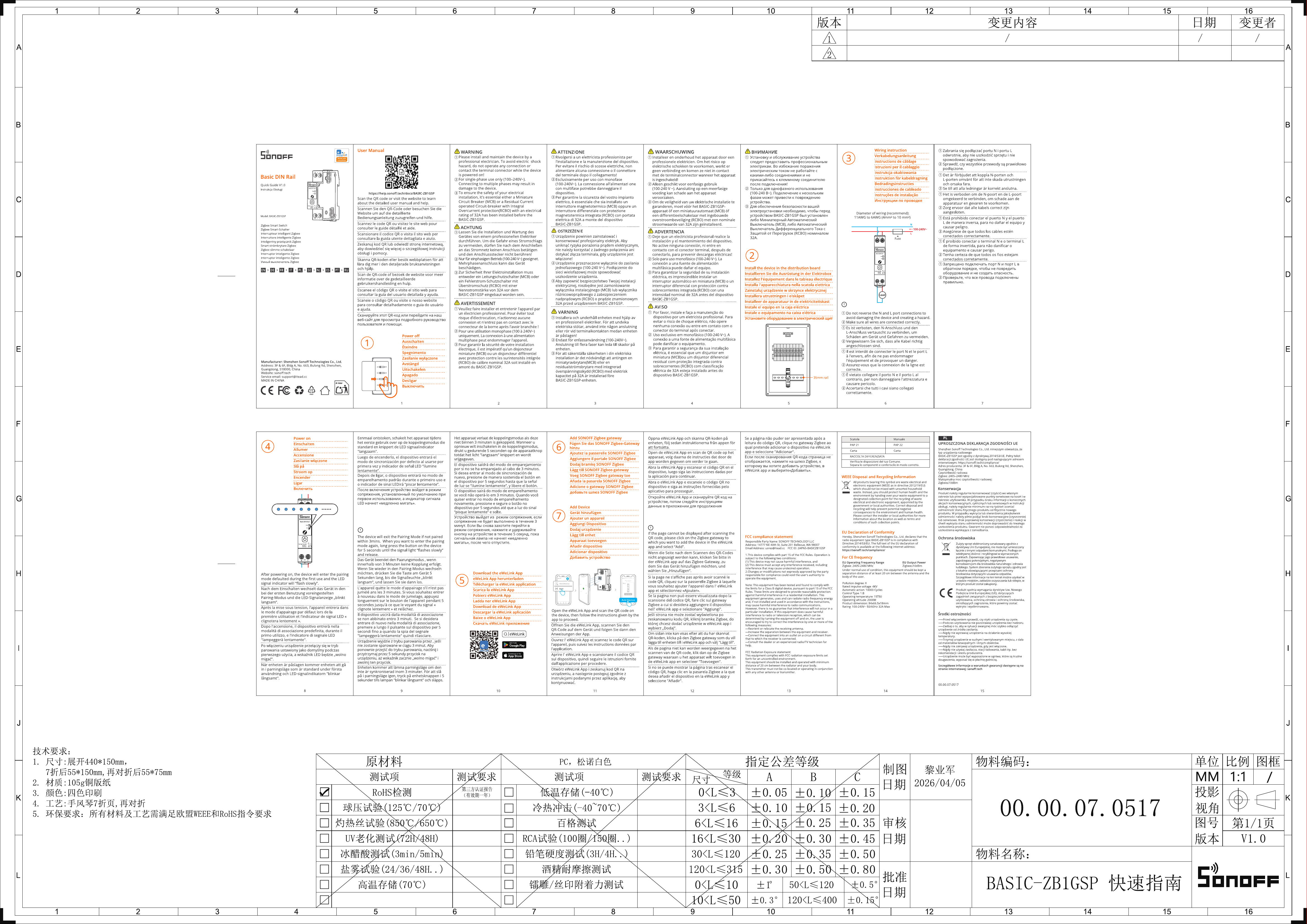The image size is (1307, 924).
Task: Click the revision triangle numbered 2
Action: 829,53
